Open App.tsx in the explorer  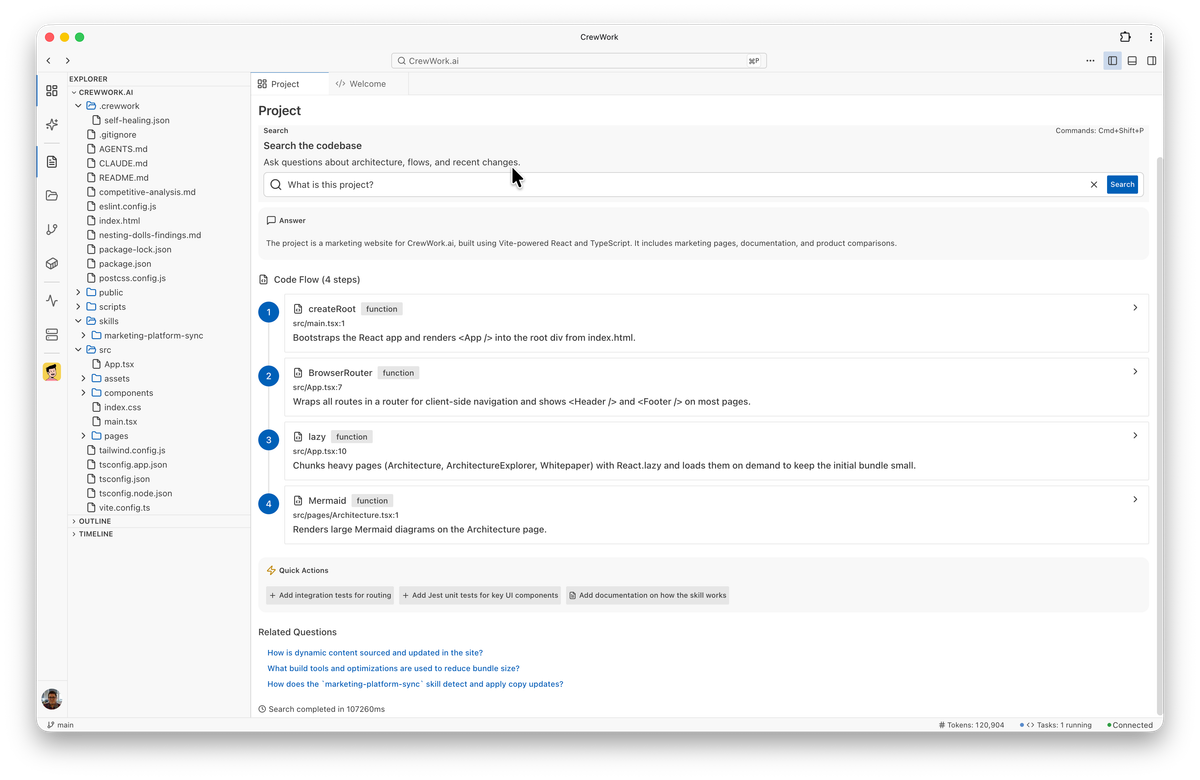tap(119, 365)
